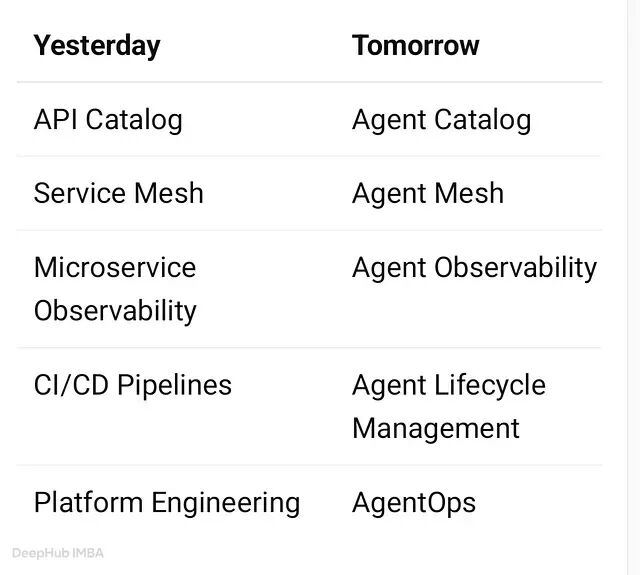
Task: Click the word Pipelines in CI/CD row
Action: click(174, 385)
